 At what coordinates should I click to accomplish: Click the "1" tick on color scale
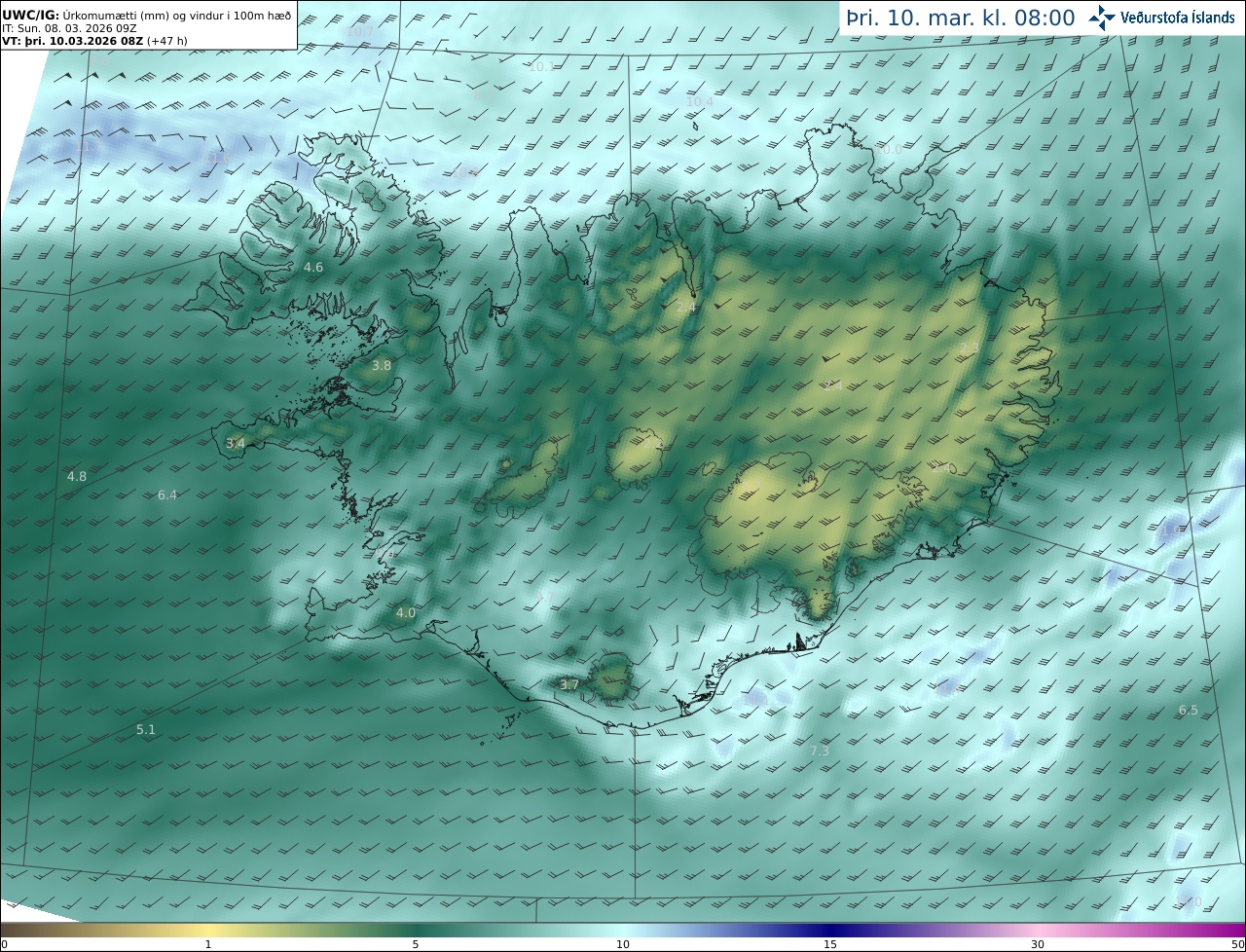pos(208,944)
